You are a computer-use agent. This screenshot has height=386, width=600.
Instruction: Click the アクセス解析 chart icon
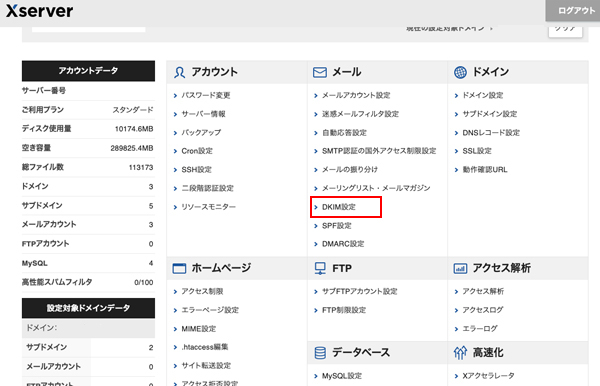(x=460, y=269)
